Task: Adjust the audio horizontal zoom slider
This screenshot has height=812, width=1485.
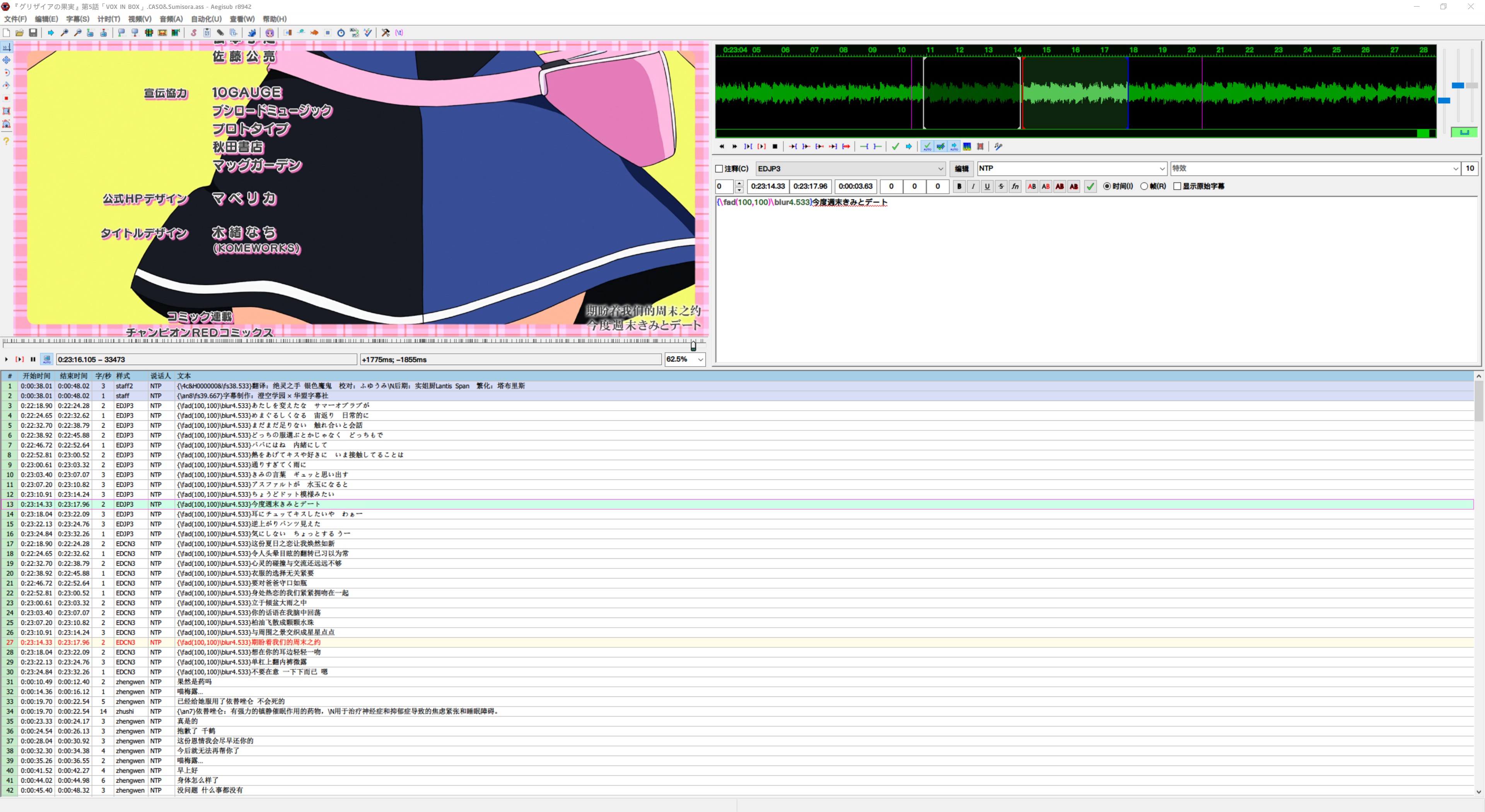Action: [1444, 100]
